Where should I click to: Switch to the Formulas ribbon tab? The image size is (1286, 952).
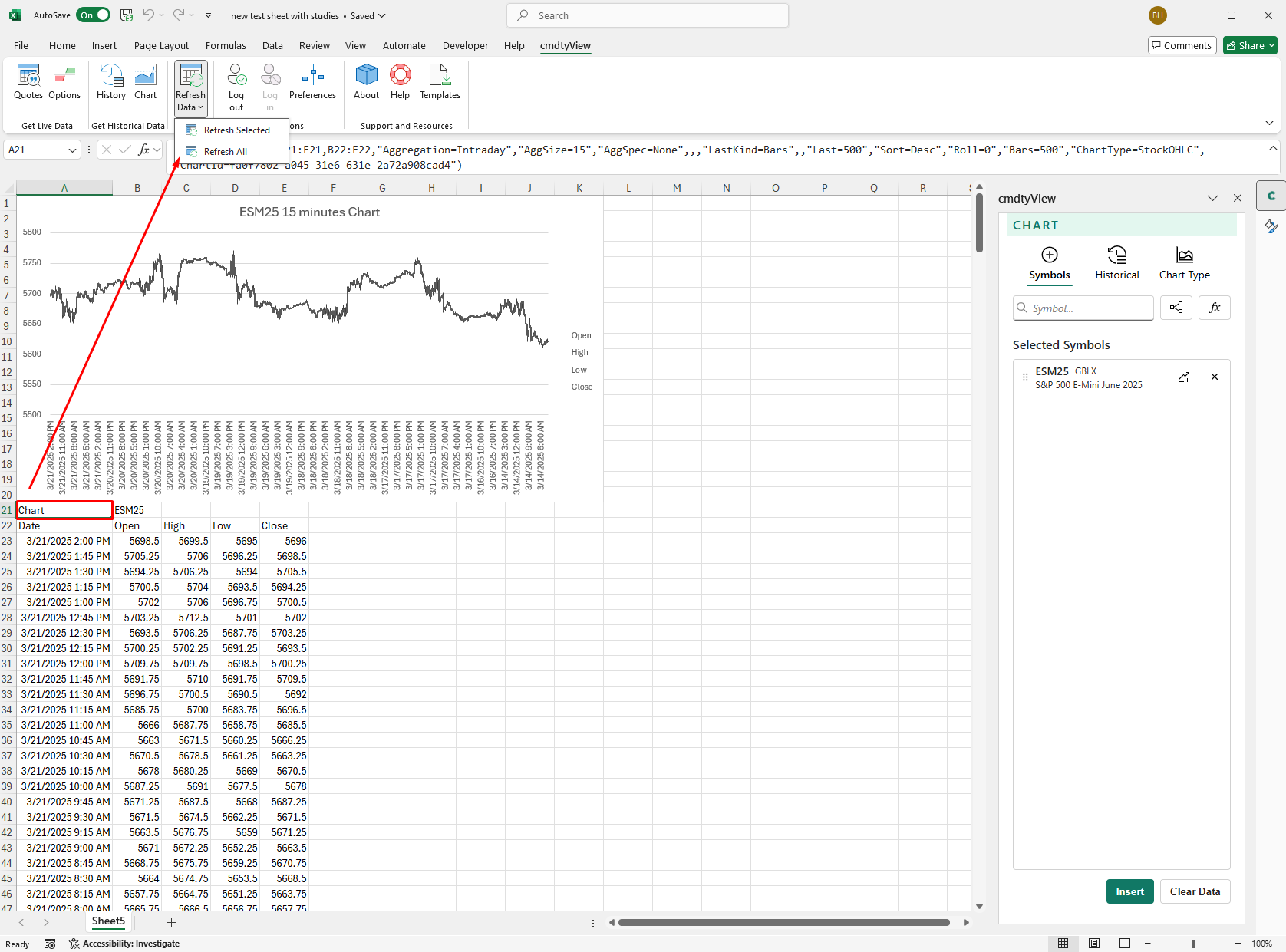[226, 45]
